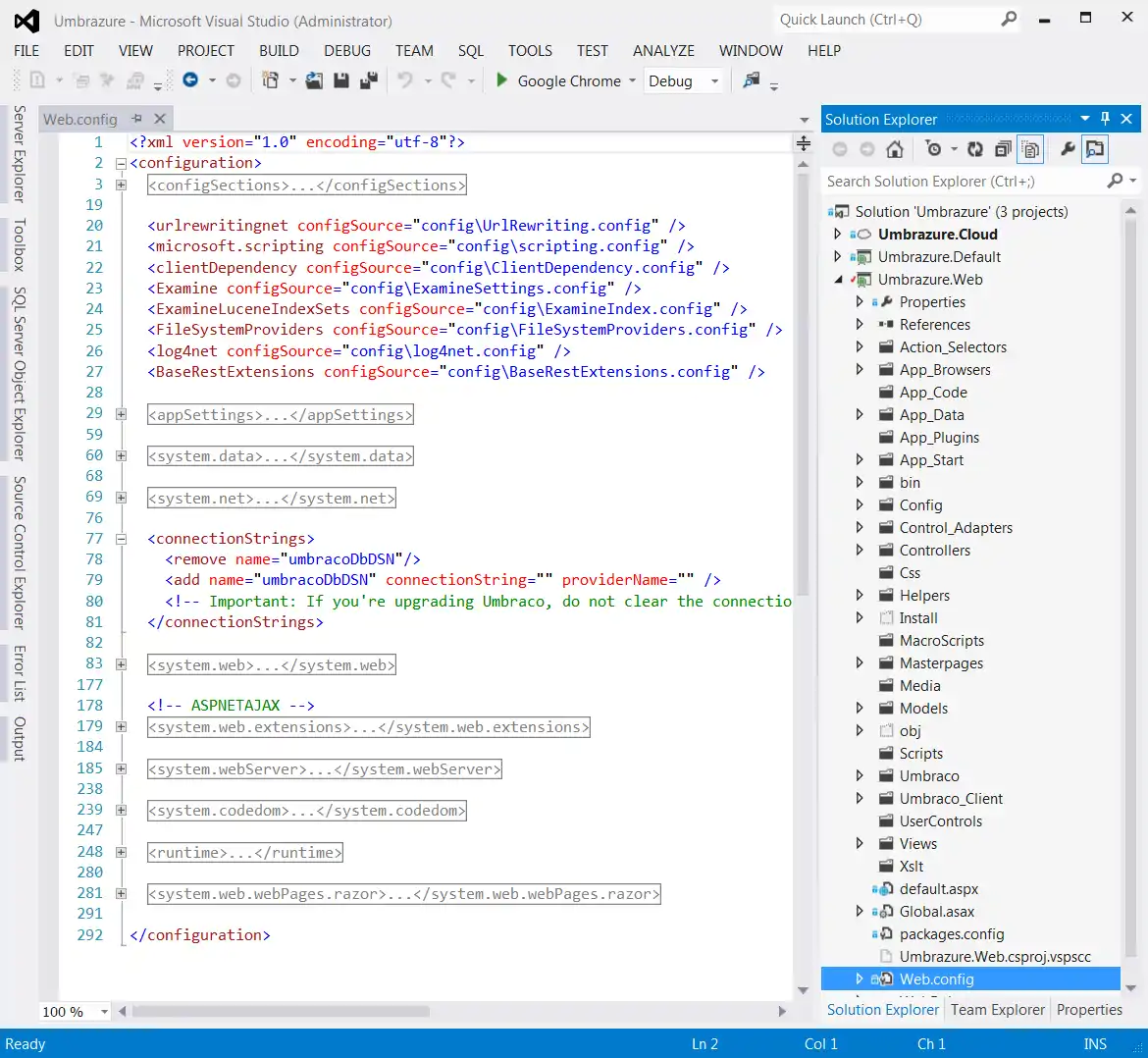Click the Navigate Forward toolbar icon
Viewport: 1148px width, 1058px height.
(233, 80)
